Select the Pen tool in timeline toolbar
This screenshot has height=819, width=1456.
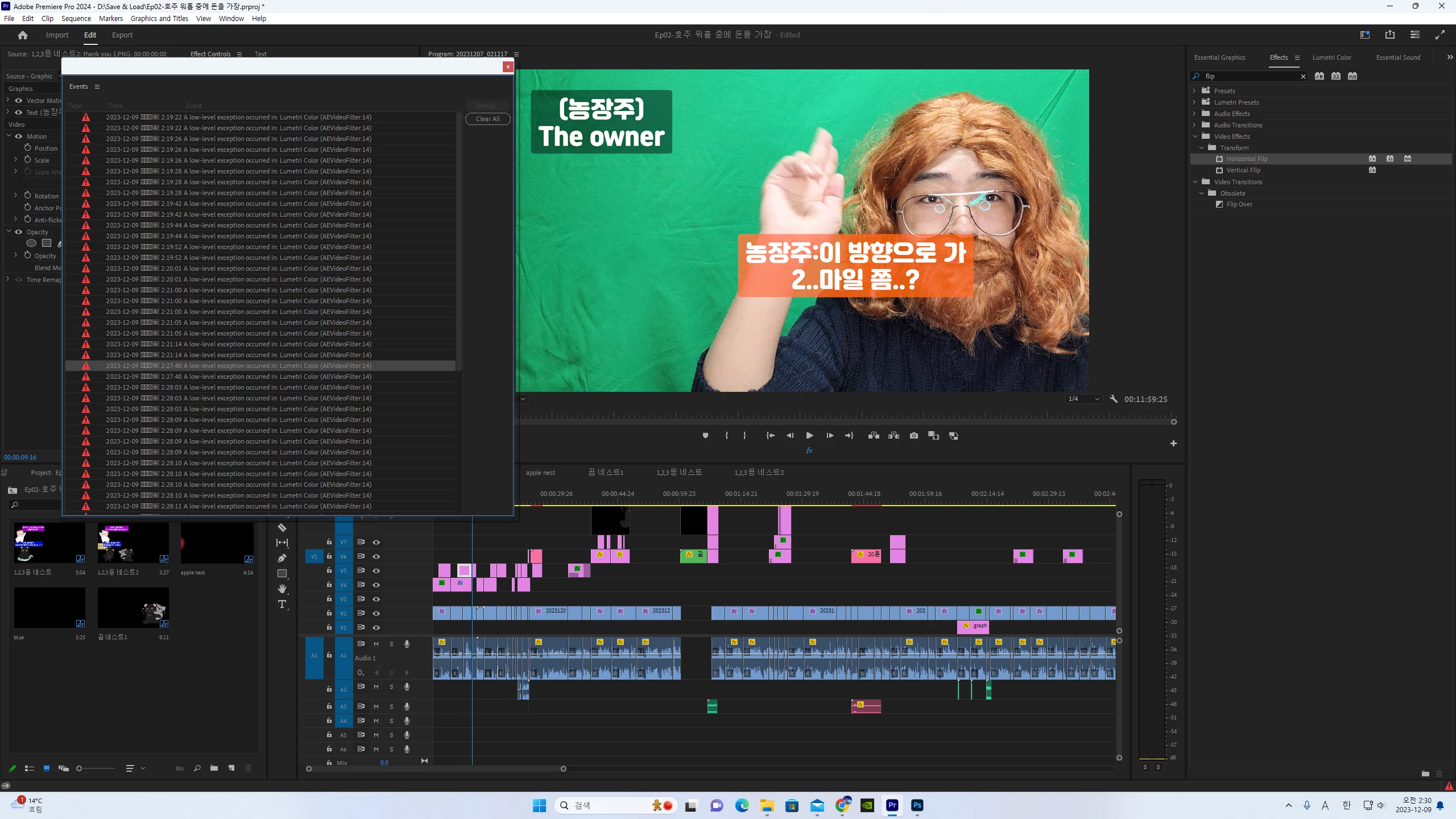(x=282, y=558)
